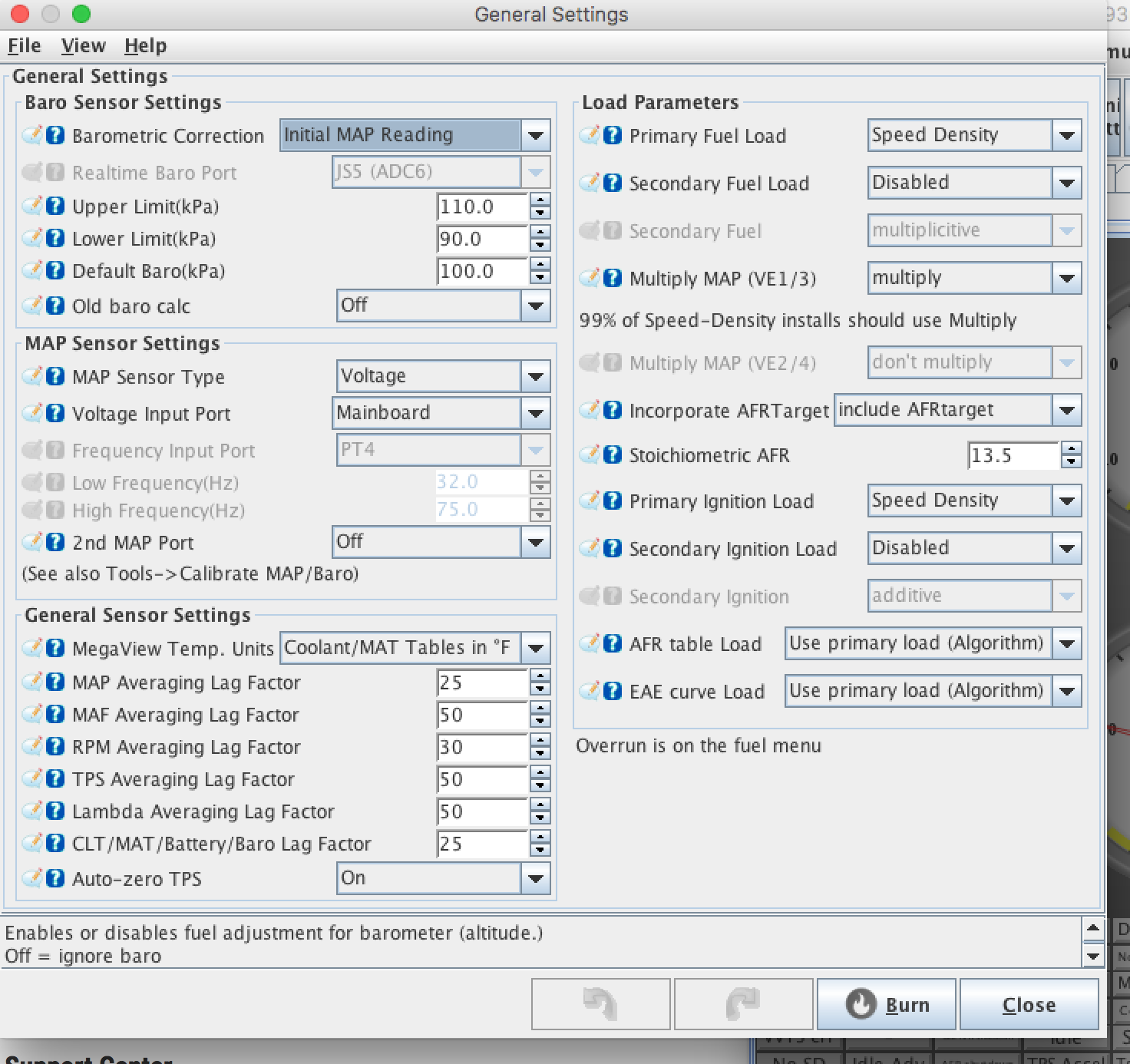The image size is (1130, 1064).
Task: Open the View menu
Action: pos(83,46)
